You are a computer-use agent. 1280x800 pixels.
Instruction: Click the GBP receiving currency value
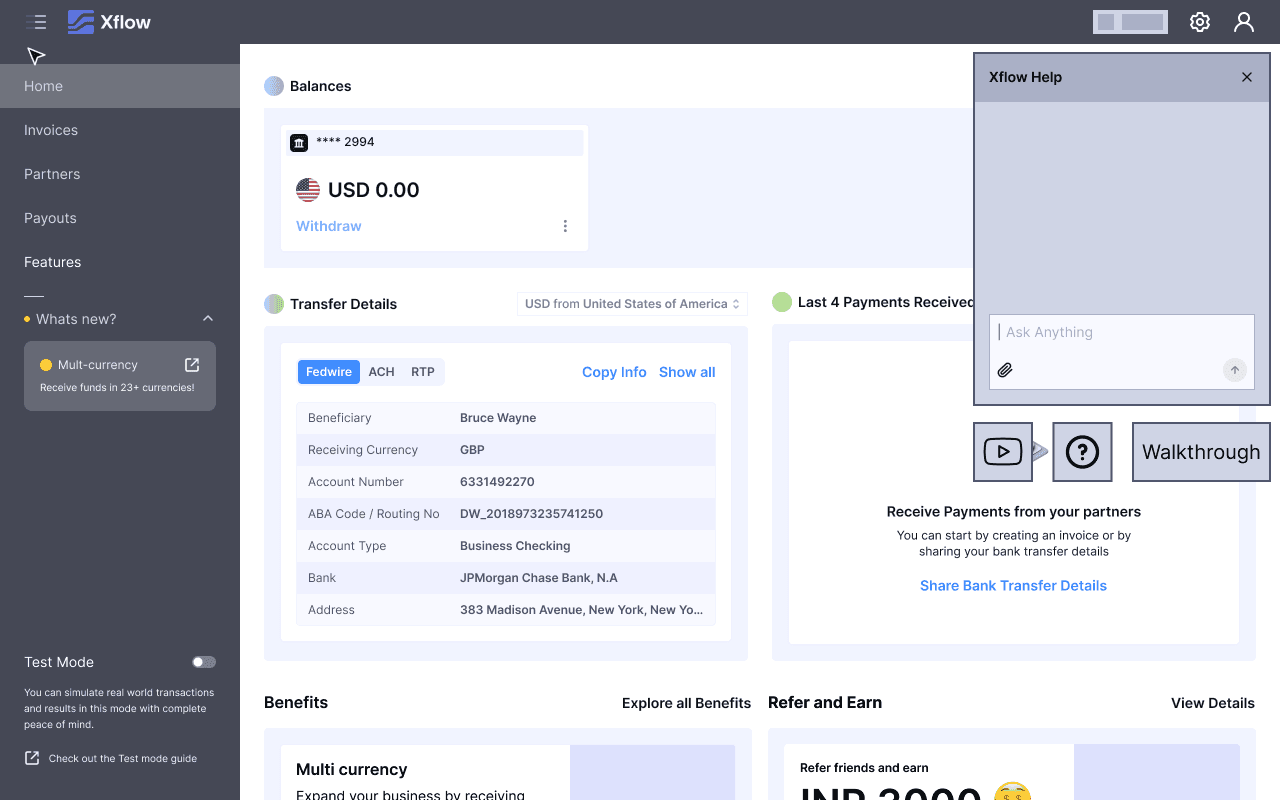click(472, 450)
